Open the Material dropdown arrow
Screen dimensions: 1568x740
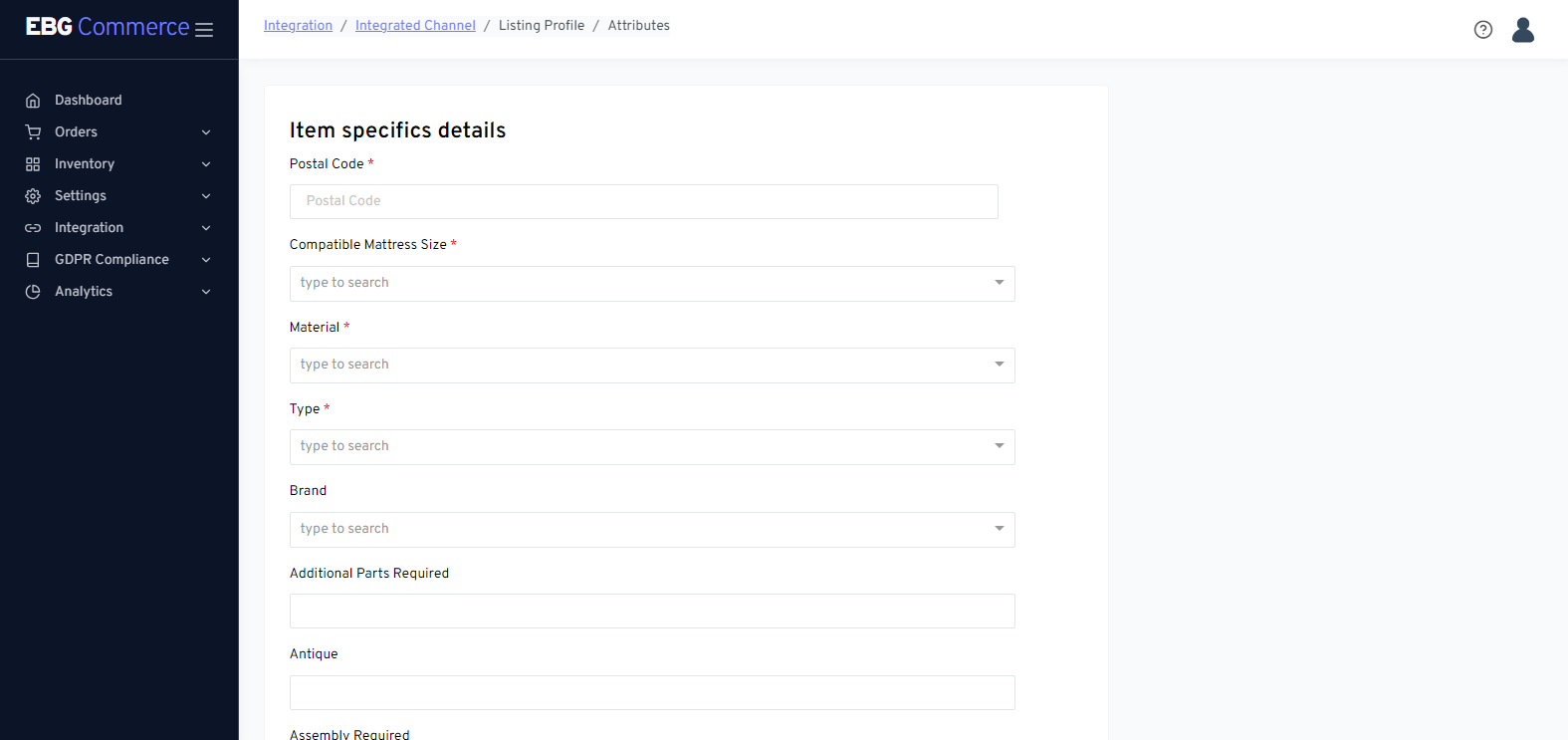999,365
